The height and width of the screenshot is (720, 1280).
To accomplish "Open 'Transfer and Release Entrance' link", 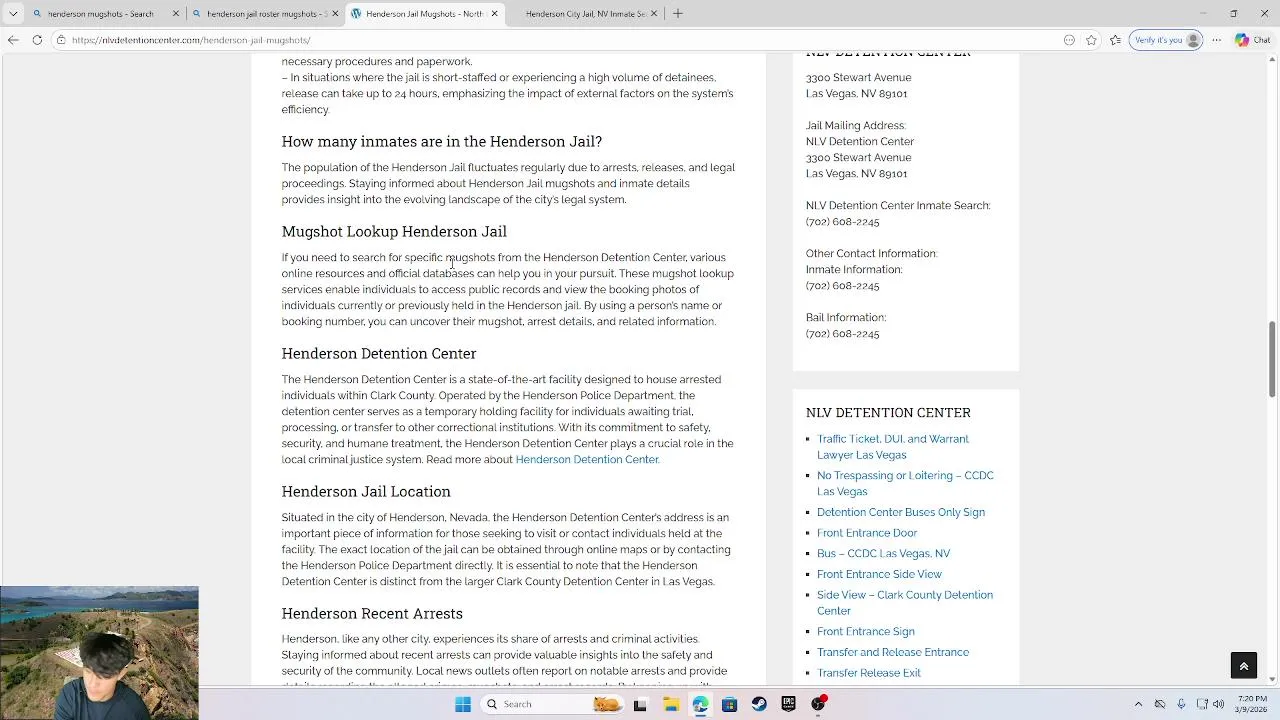I will (893, 653).
